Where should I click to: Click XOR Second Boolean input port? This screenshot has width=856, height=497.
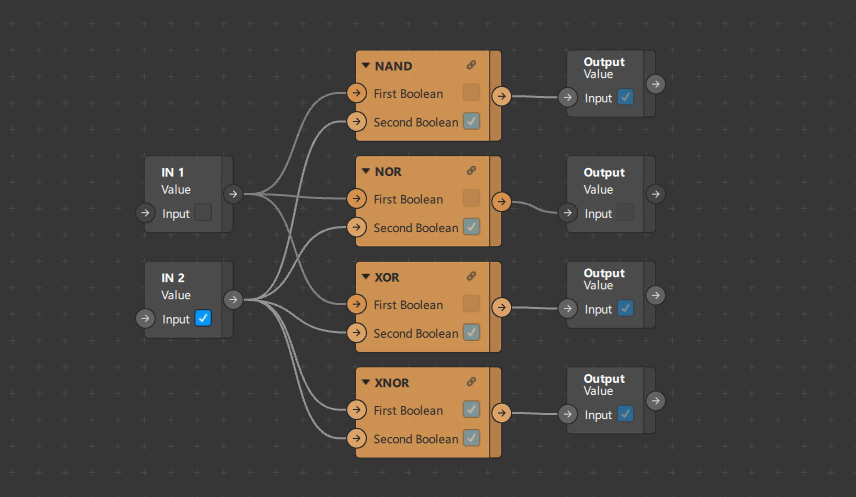tap(356, 332)
